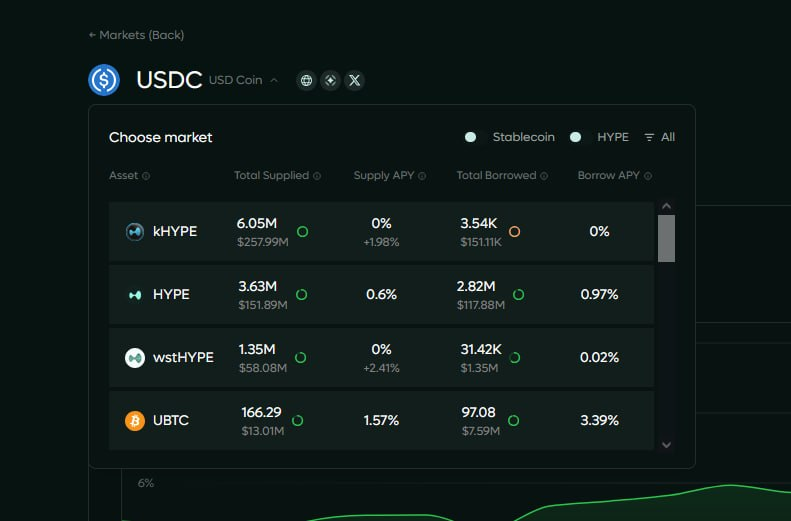Click kHYPE total supplied 6.05M
This screenshot has height=521, width=791.
pos(257,223)
